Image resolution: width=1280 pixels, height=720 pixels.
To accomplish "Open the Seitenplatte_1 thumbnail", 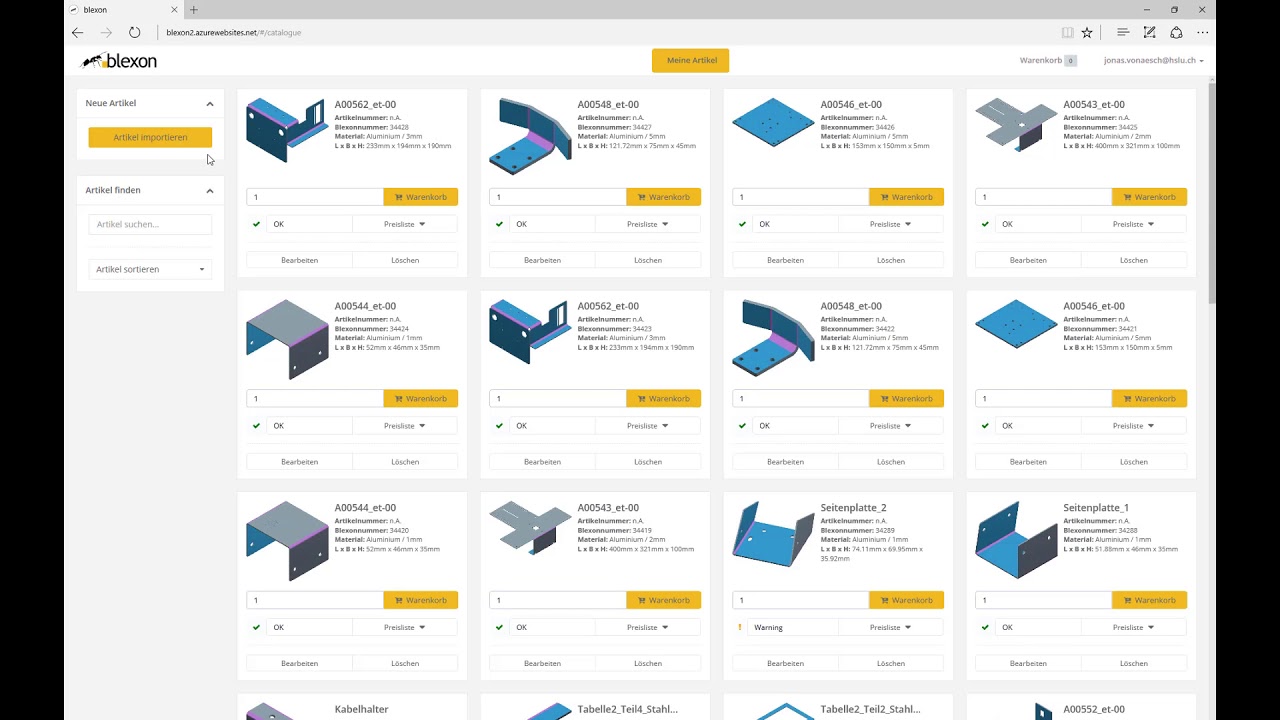I will click(1016, 540).
